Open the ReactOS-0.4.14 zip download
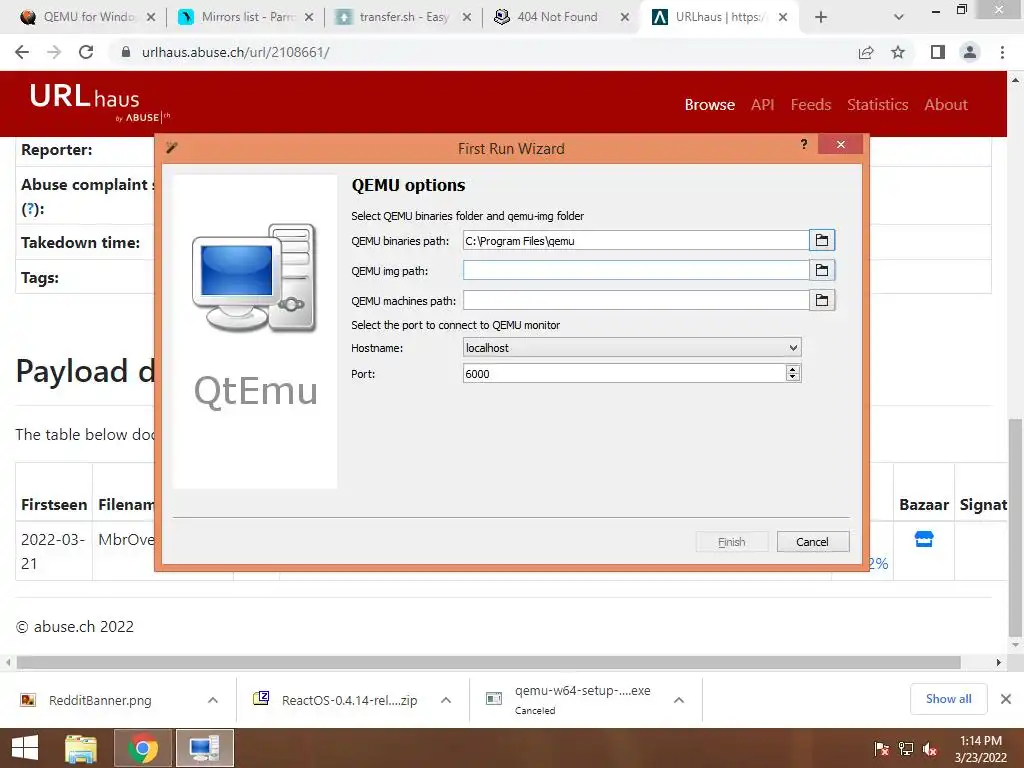 coord(336,700)
